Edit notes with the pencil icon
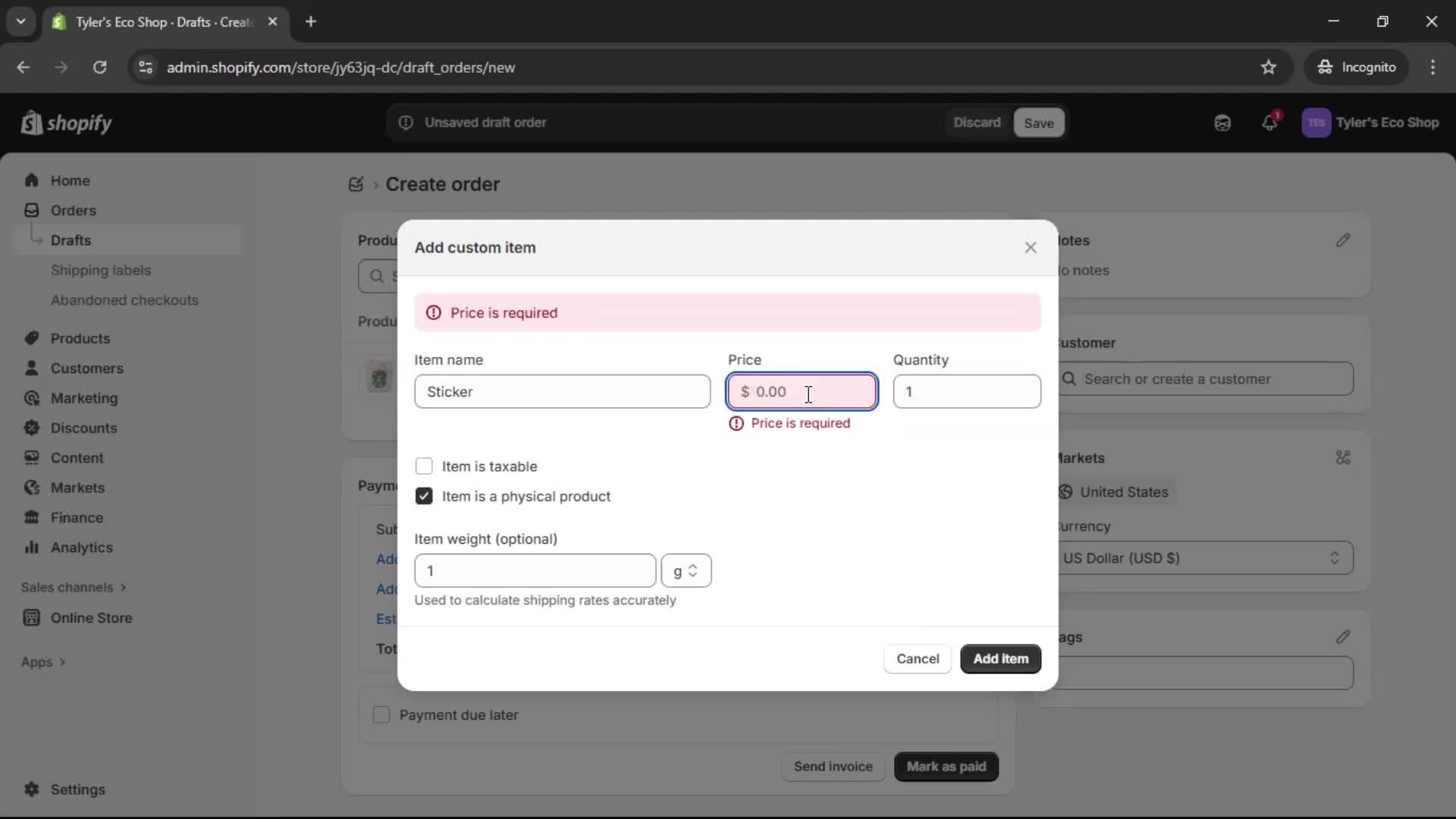The image size is (1456, 819). pos(1342,240)
